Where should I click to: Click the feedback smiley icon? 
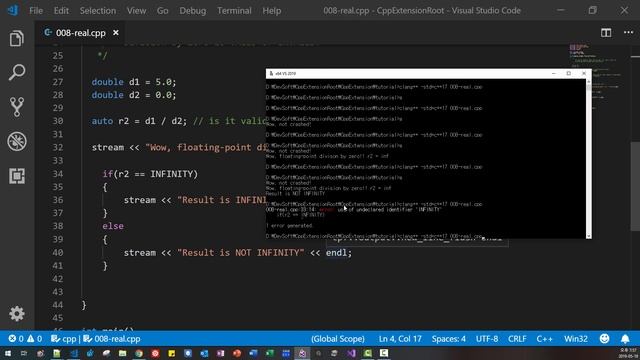point(604,339)
